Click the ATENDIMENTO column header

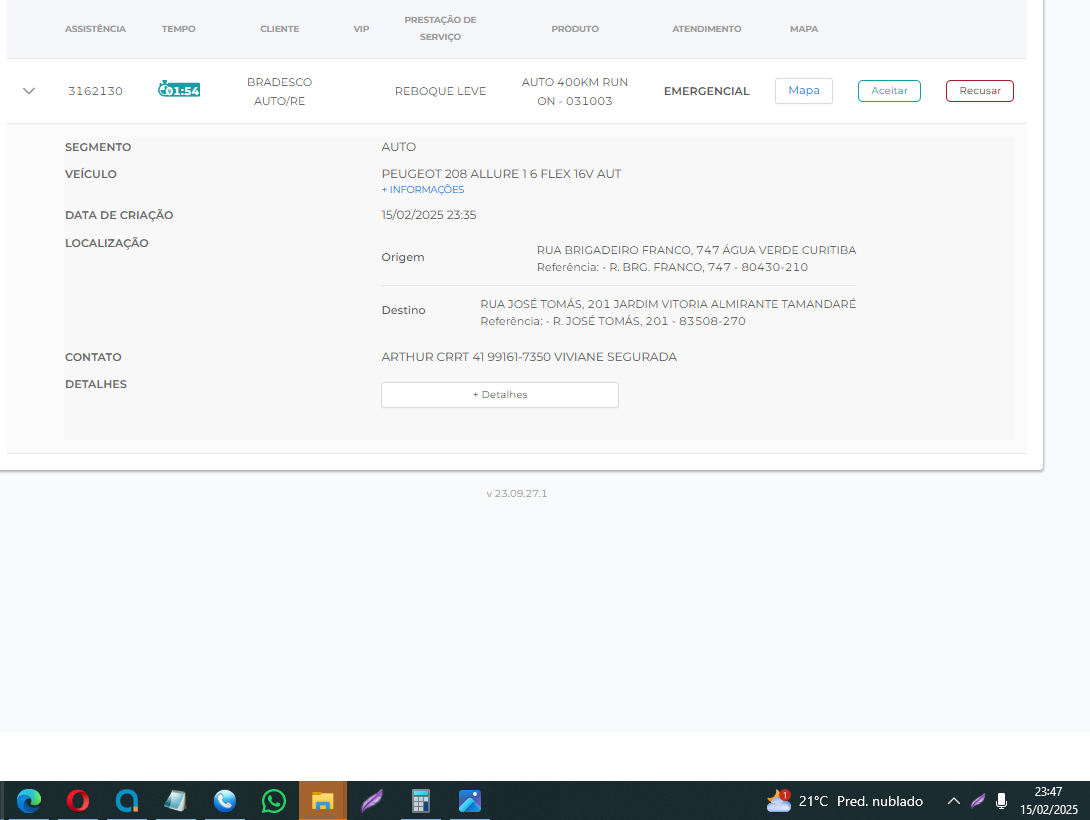706,29
